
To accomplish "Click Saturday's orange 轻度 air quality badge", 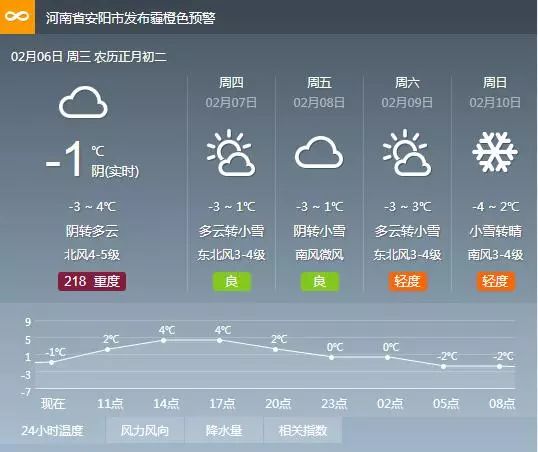I will (x=407, y=281).
